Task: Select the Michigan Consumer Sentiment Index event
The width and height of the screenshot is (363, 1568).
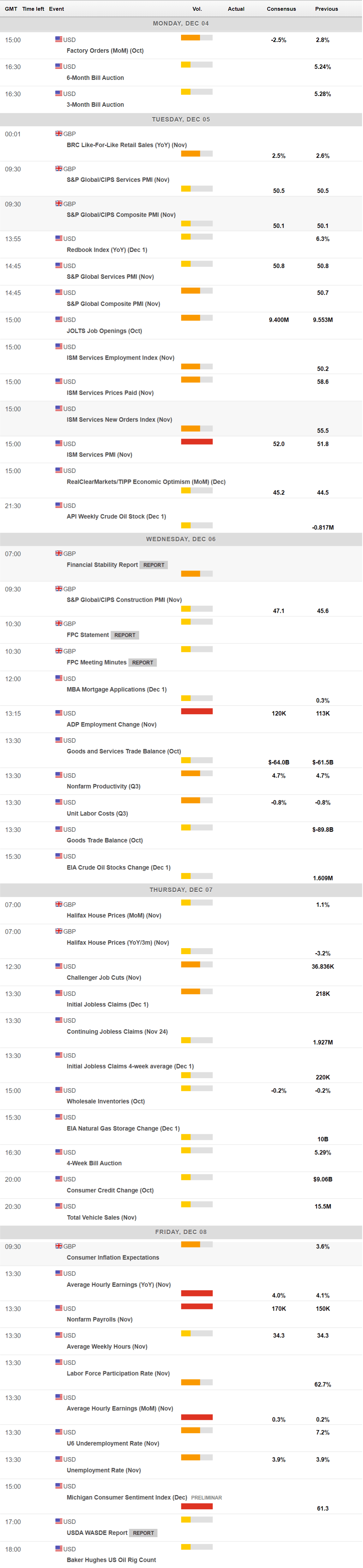Action: 127,1497
